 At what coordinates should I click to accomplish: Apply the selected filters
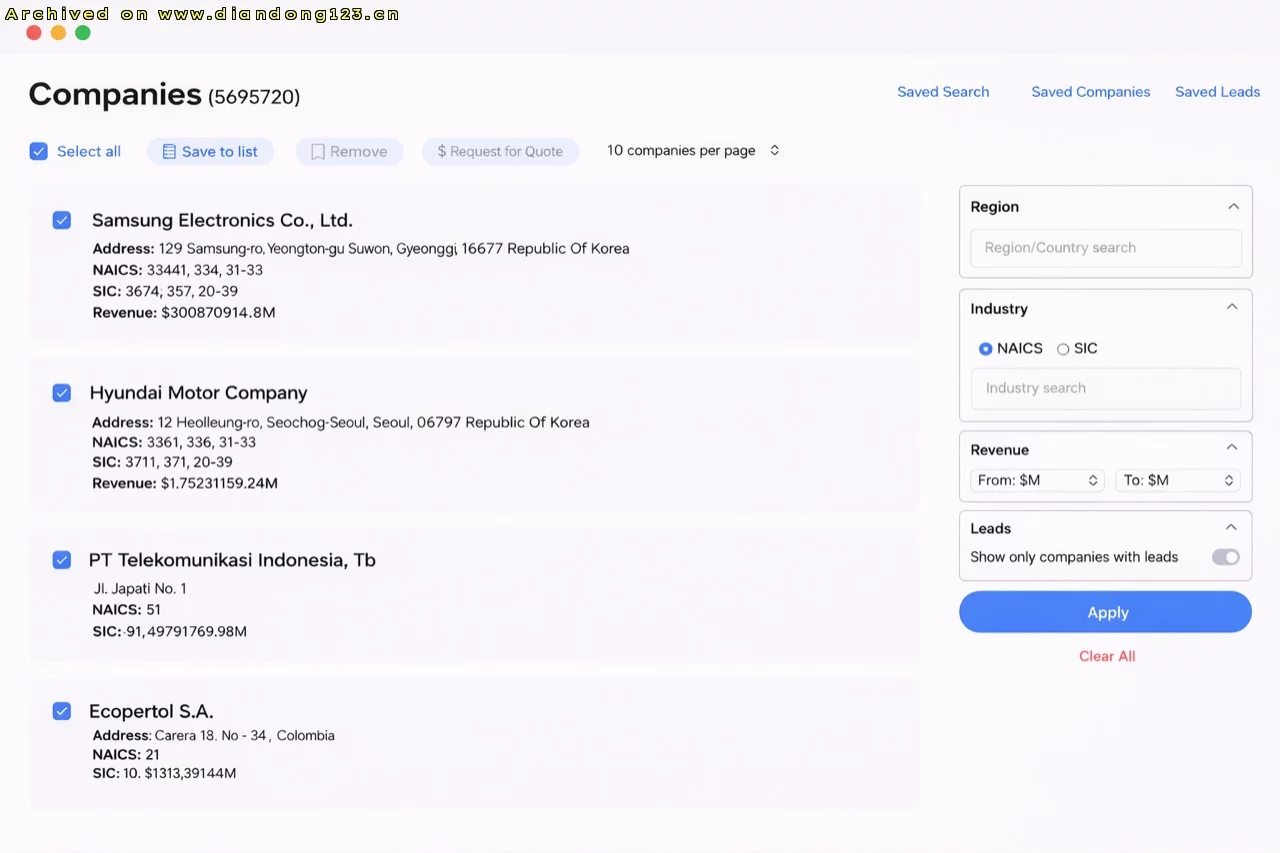[1105, 612]
